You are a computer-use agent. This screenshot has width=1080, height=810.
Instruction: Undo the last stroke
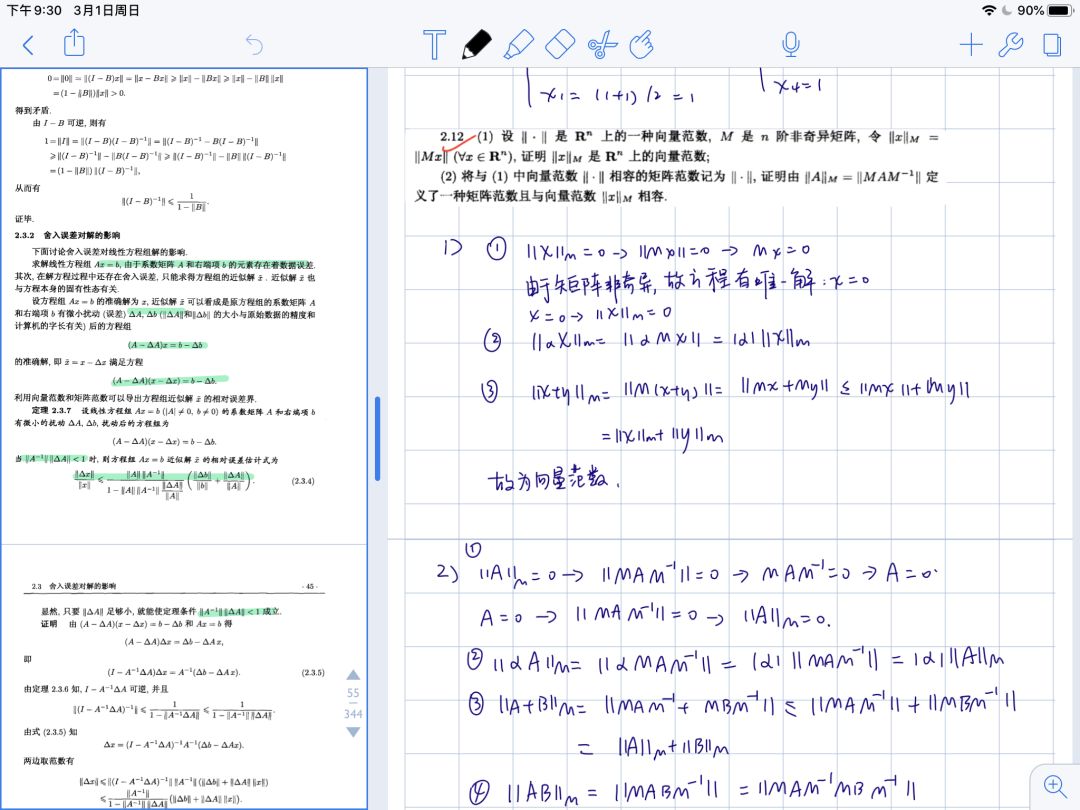(x=254, y=44)
